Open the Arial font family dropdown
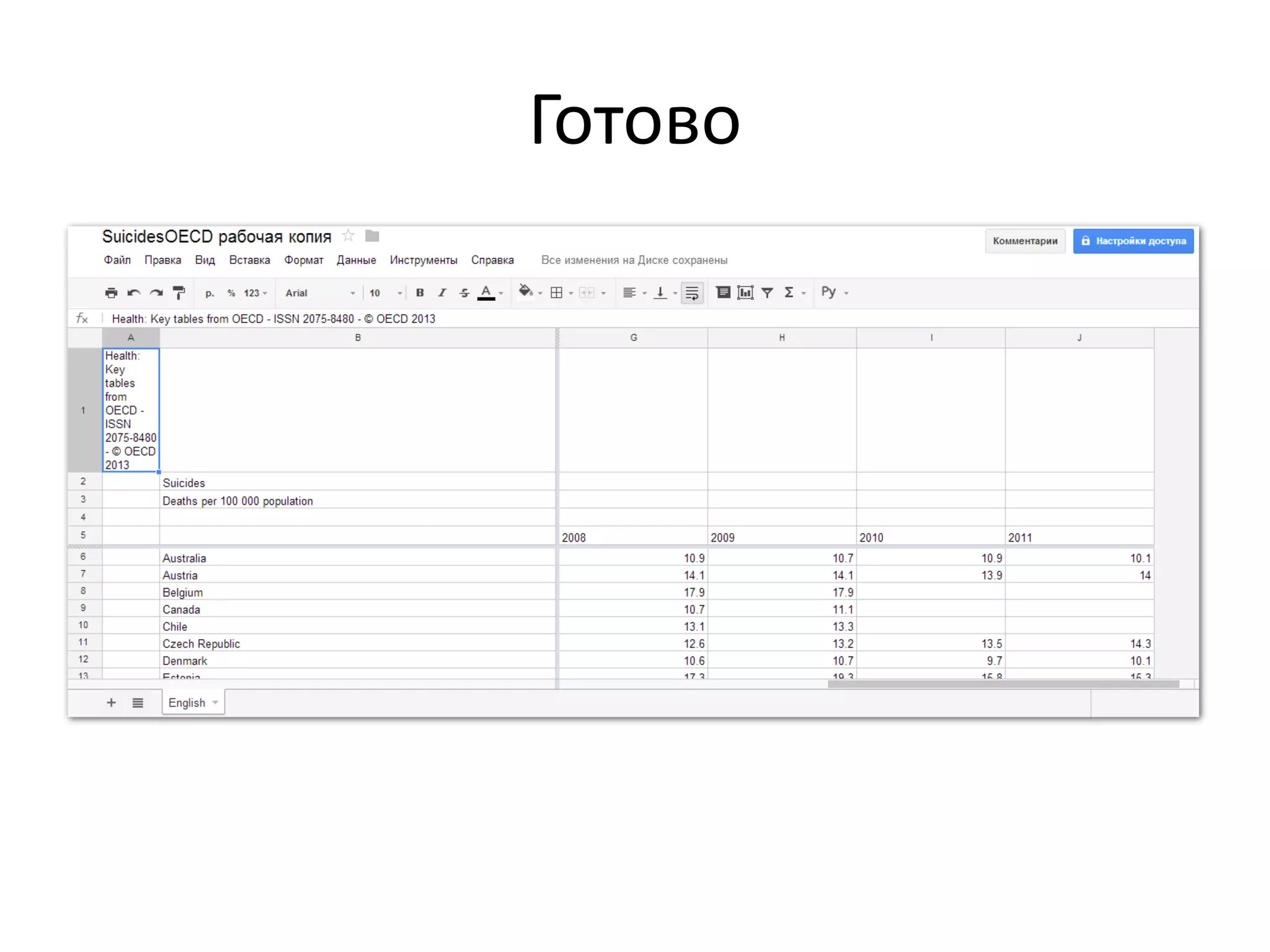Screen dimensions: 1270x952 (x=320, y=293)
